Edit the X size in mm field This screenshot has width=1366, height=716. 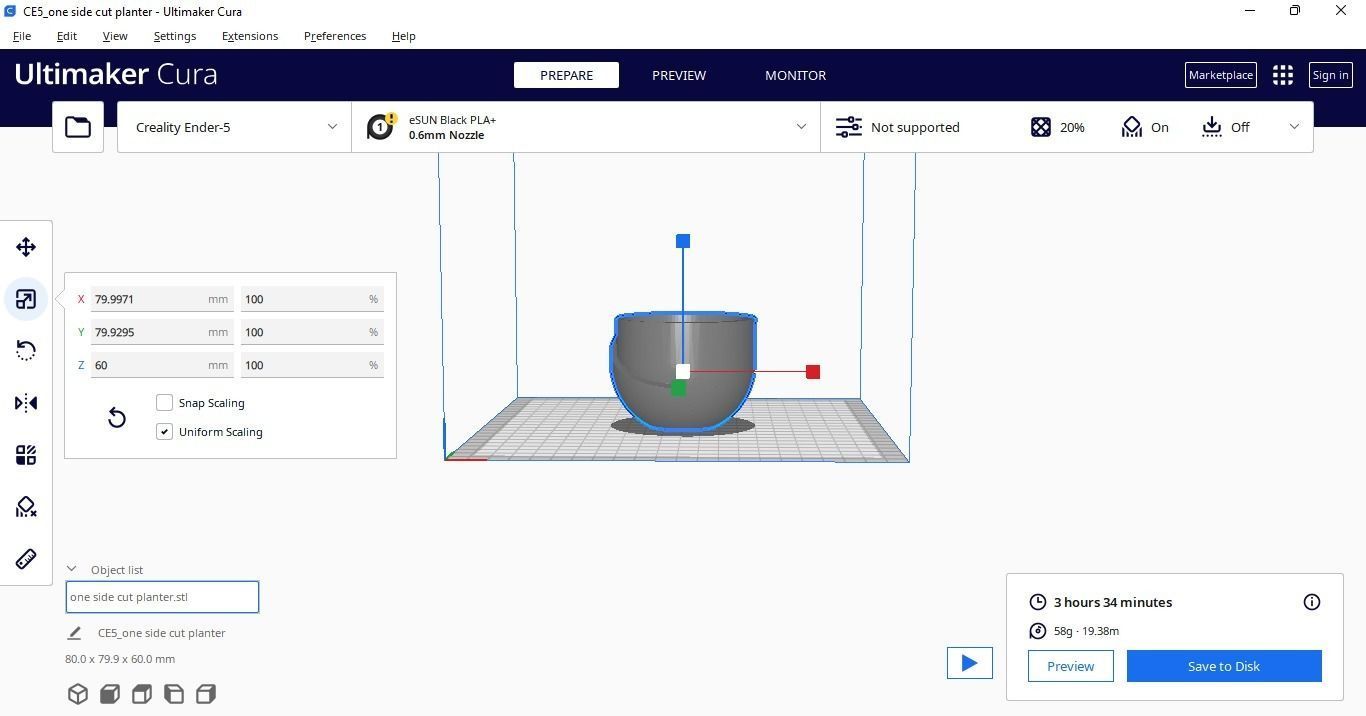(x=162, y=299)
